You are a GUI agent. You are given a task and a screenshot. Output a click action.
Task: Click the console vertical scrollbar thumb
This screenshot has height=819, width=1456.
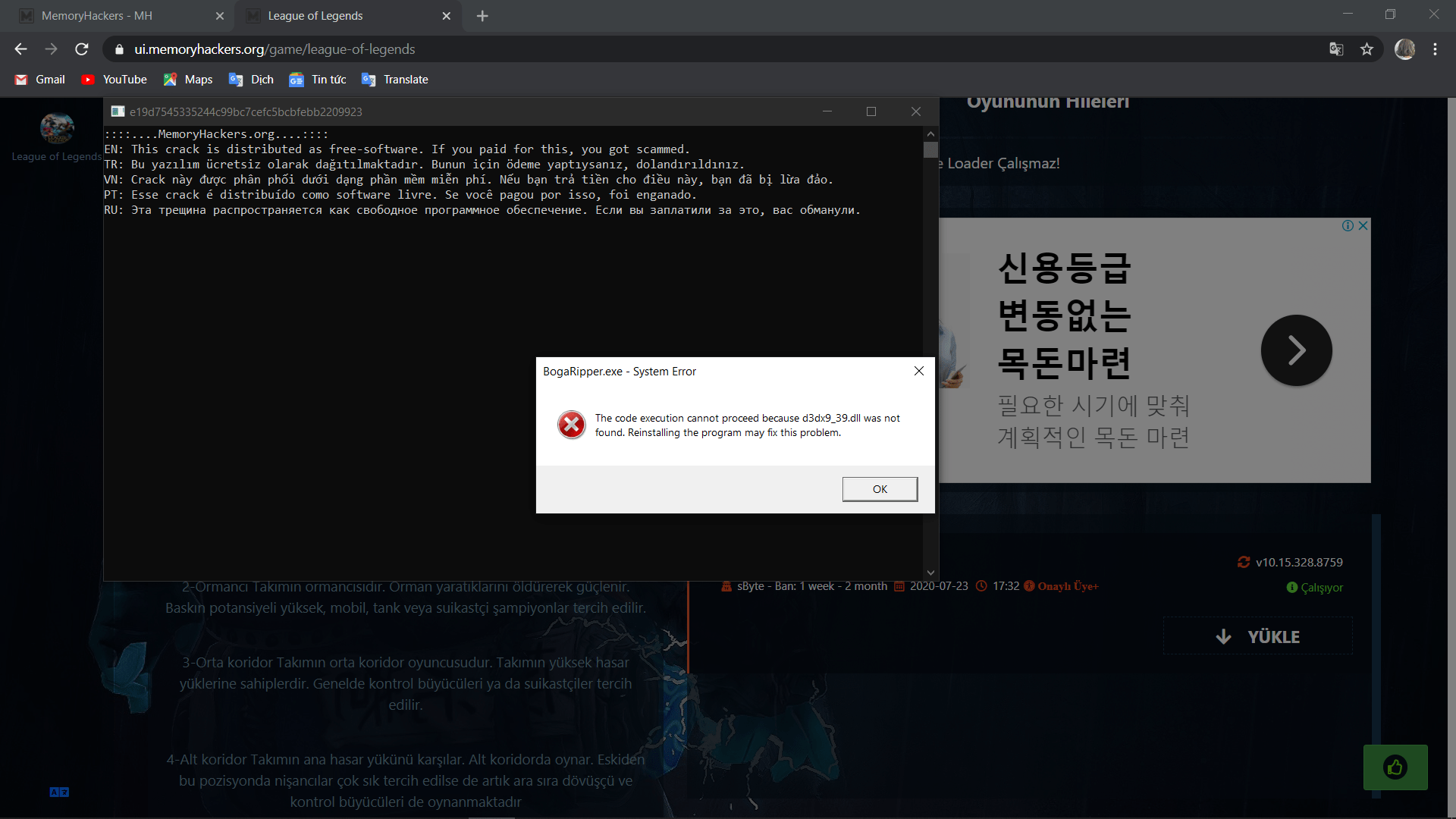[931, 149]
